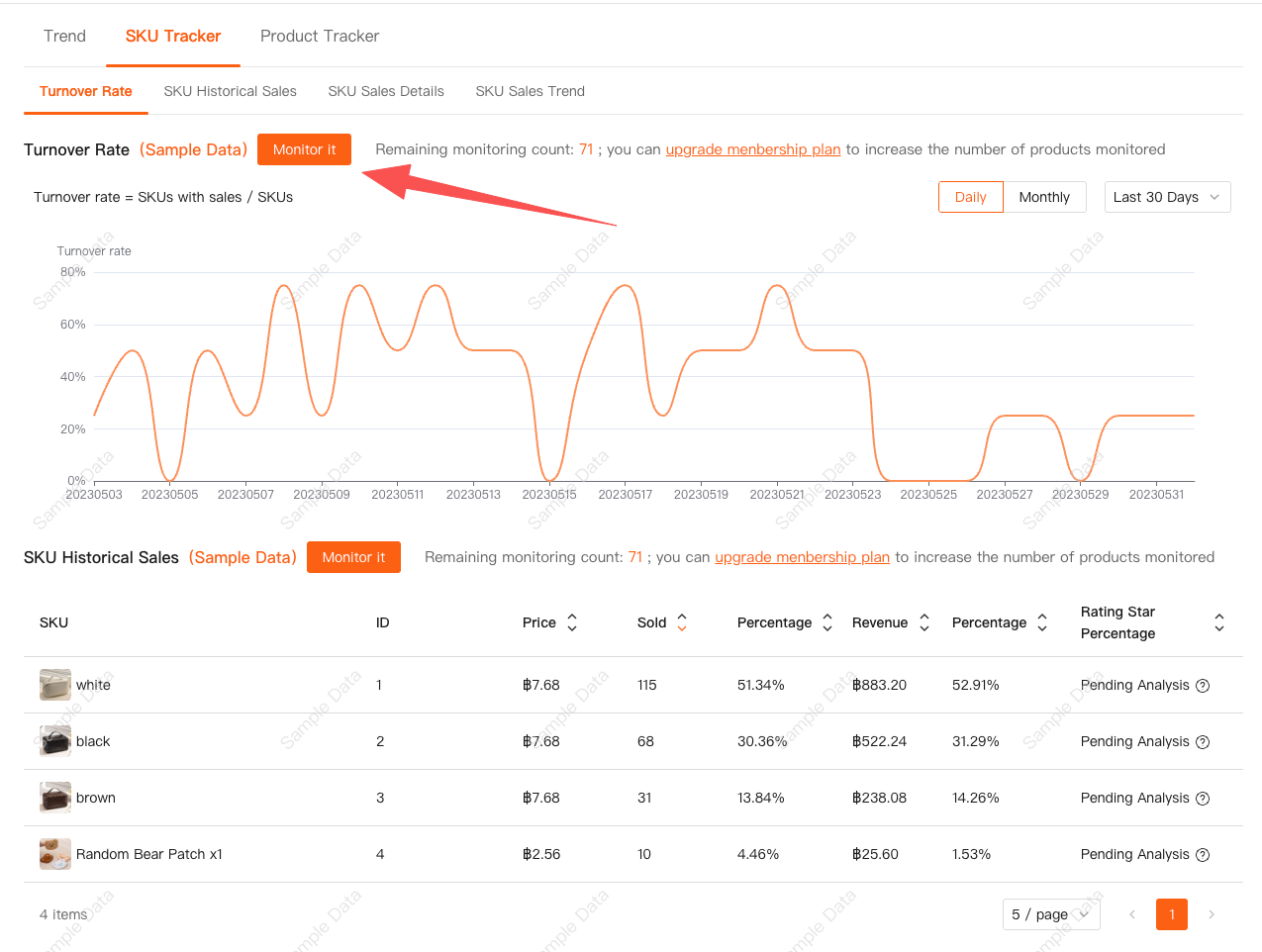Image resolution: width=1262 pixels, height=952 pixels.
Task: Switch chart to Daily view
Action: coord(970,197)
